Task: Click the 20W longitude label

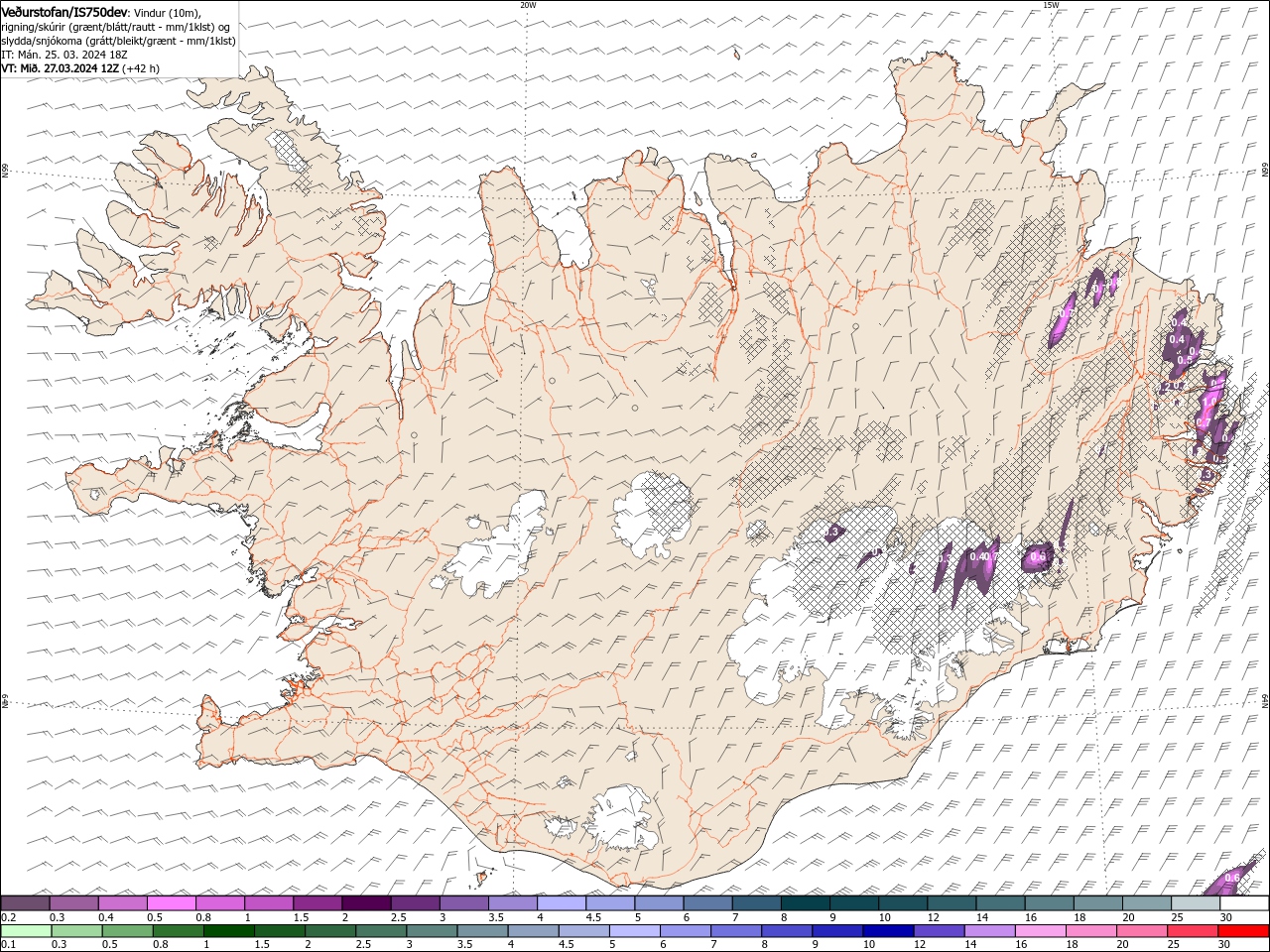Action: [x=528, y=5]
